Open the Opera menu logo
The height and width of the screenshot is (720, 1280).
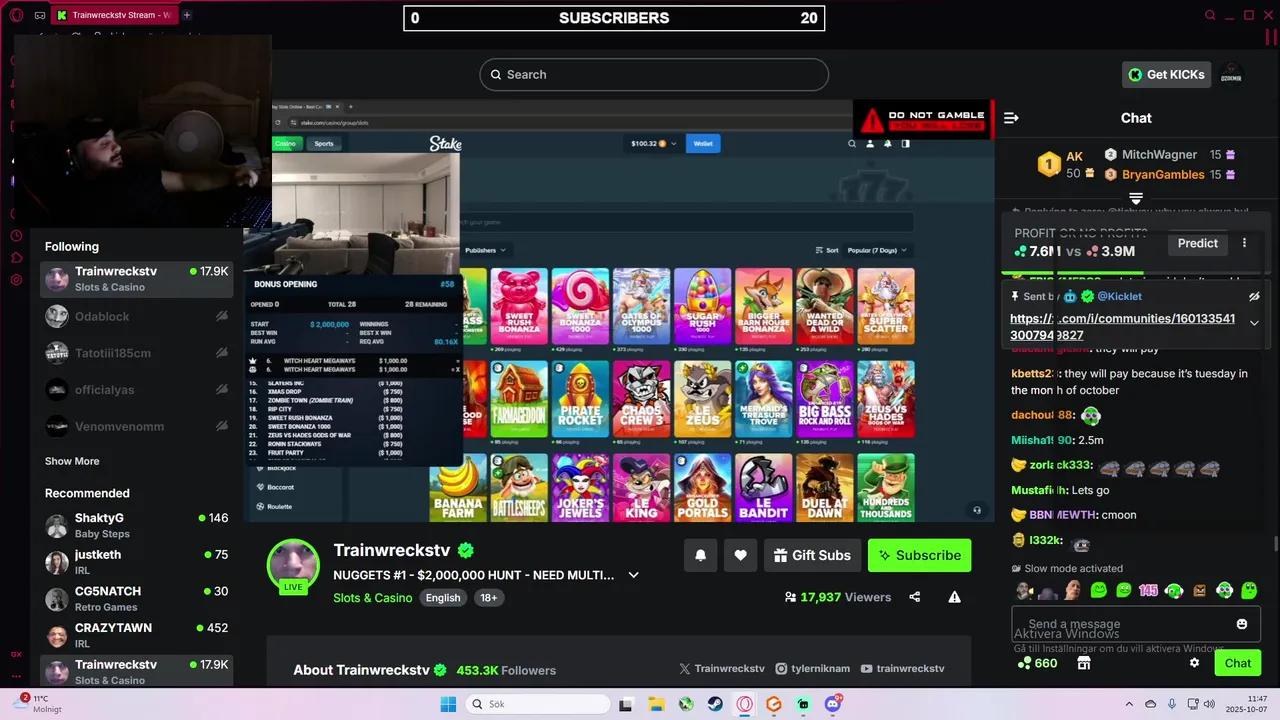pyautogui.click(x=18, y=15)
